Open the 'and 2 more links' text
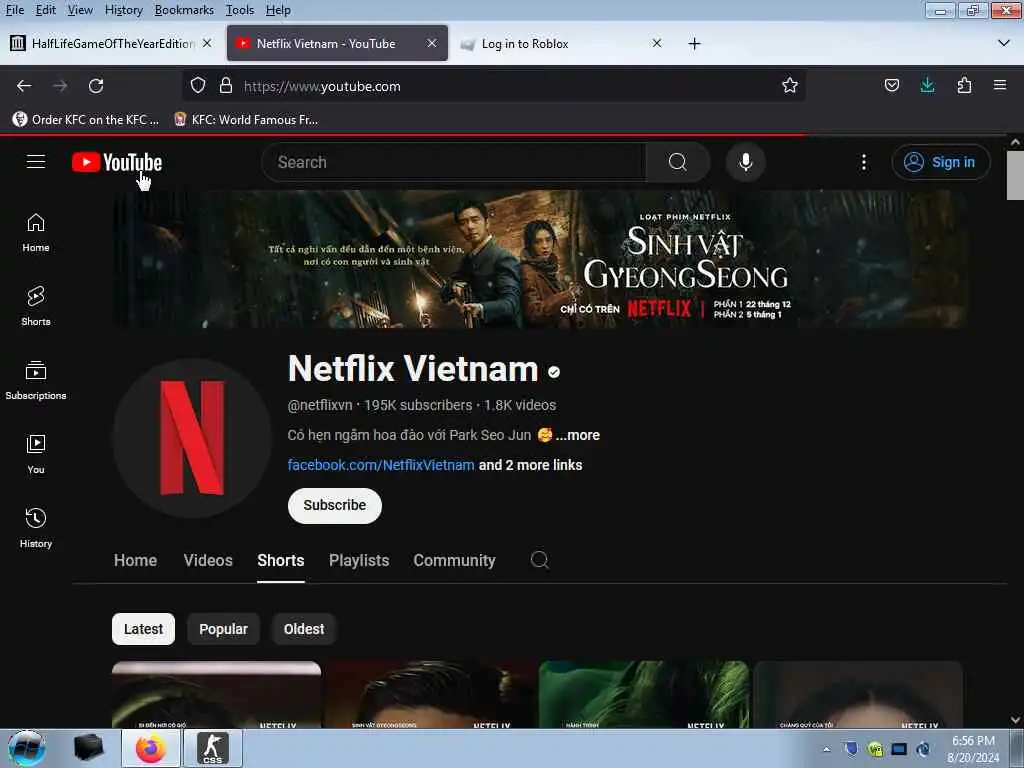The image size is (1024, 768). 530,465
